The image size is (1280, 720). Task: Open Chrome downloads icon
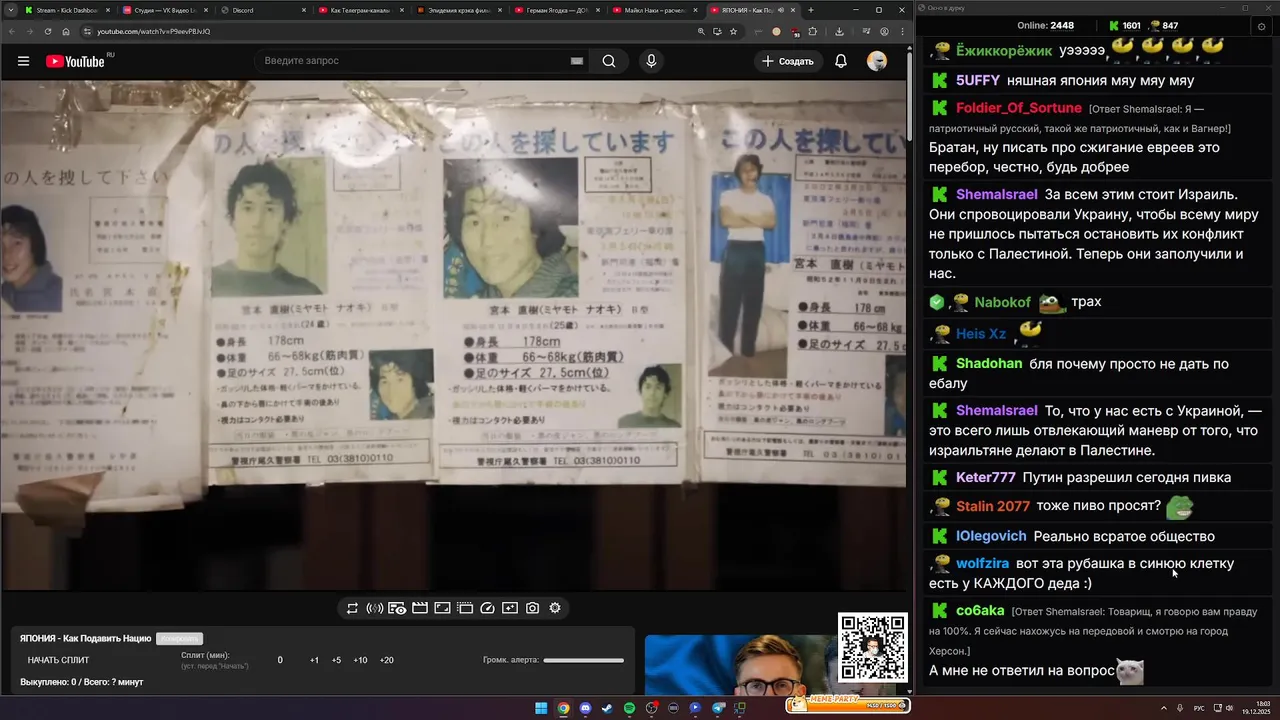coord(837,31)
